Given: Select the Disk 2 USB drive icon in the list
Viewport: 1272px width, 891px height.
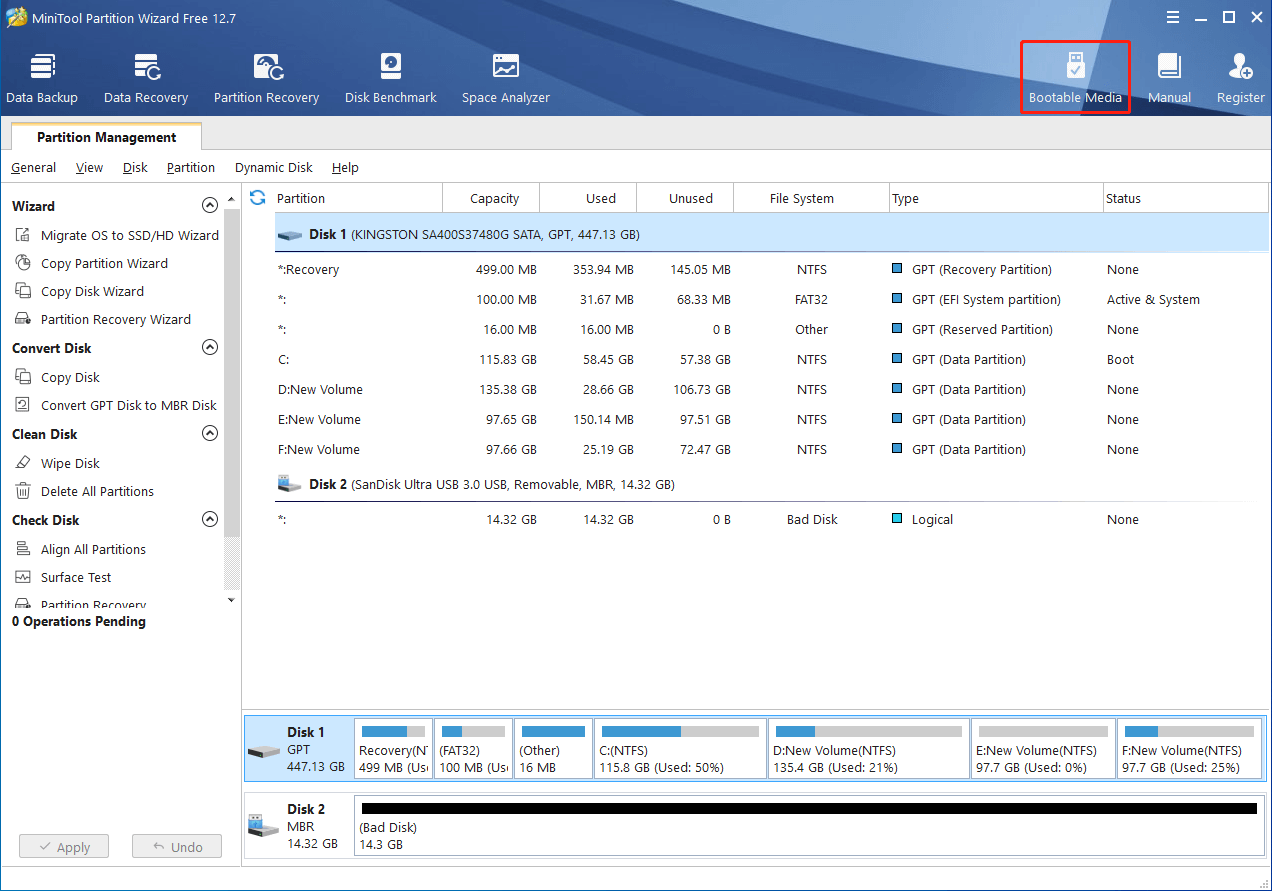Looking at the screenshot, I should coord(290,484).
